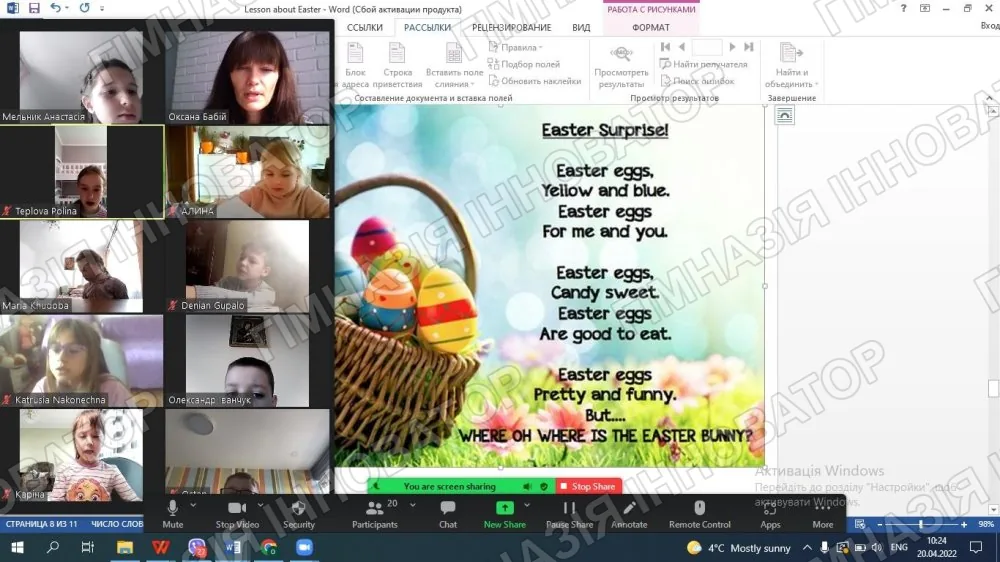Open the Annotate pencil tool
The width and height of the screenshot is (1000, 562).
[x=629, y=508]
